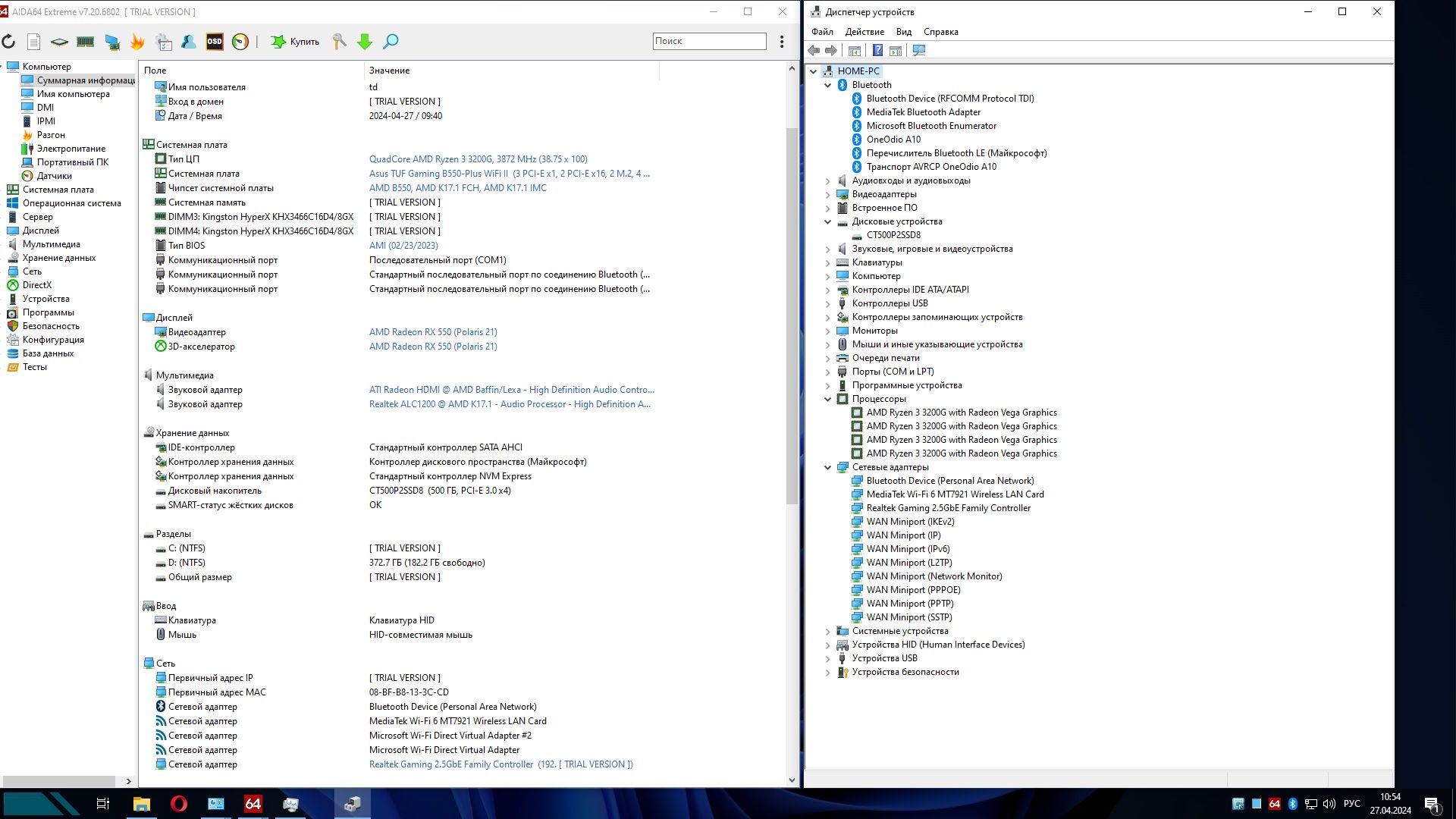This screenshot has width=1456, height=819.
Task: Click the Back arrow in Device Manager toolbar
Action: (814, 51)
